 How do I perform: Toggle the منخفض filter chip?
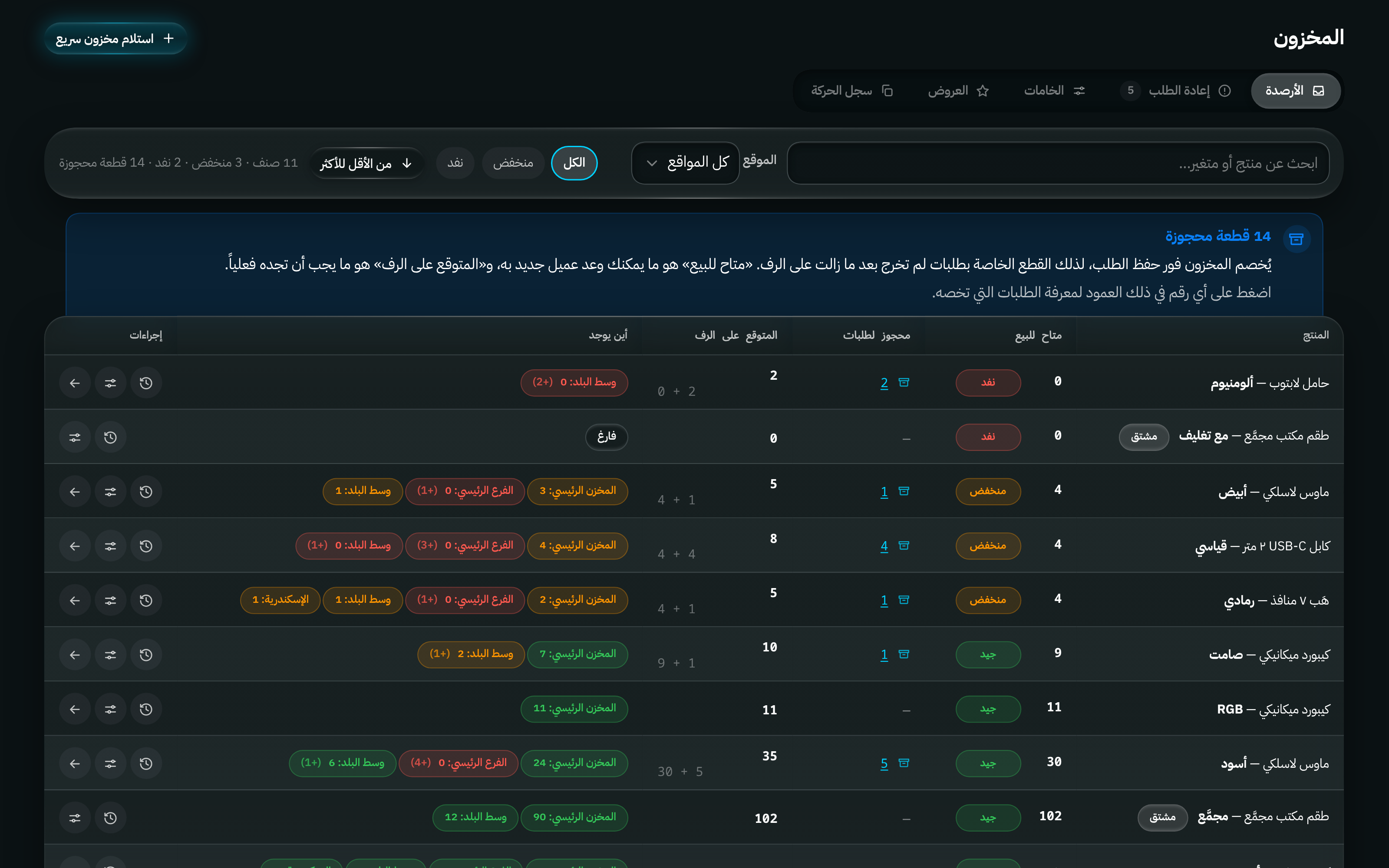[x=513, y=163]
